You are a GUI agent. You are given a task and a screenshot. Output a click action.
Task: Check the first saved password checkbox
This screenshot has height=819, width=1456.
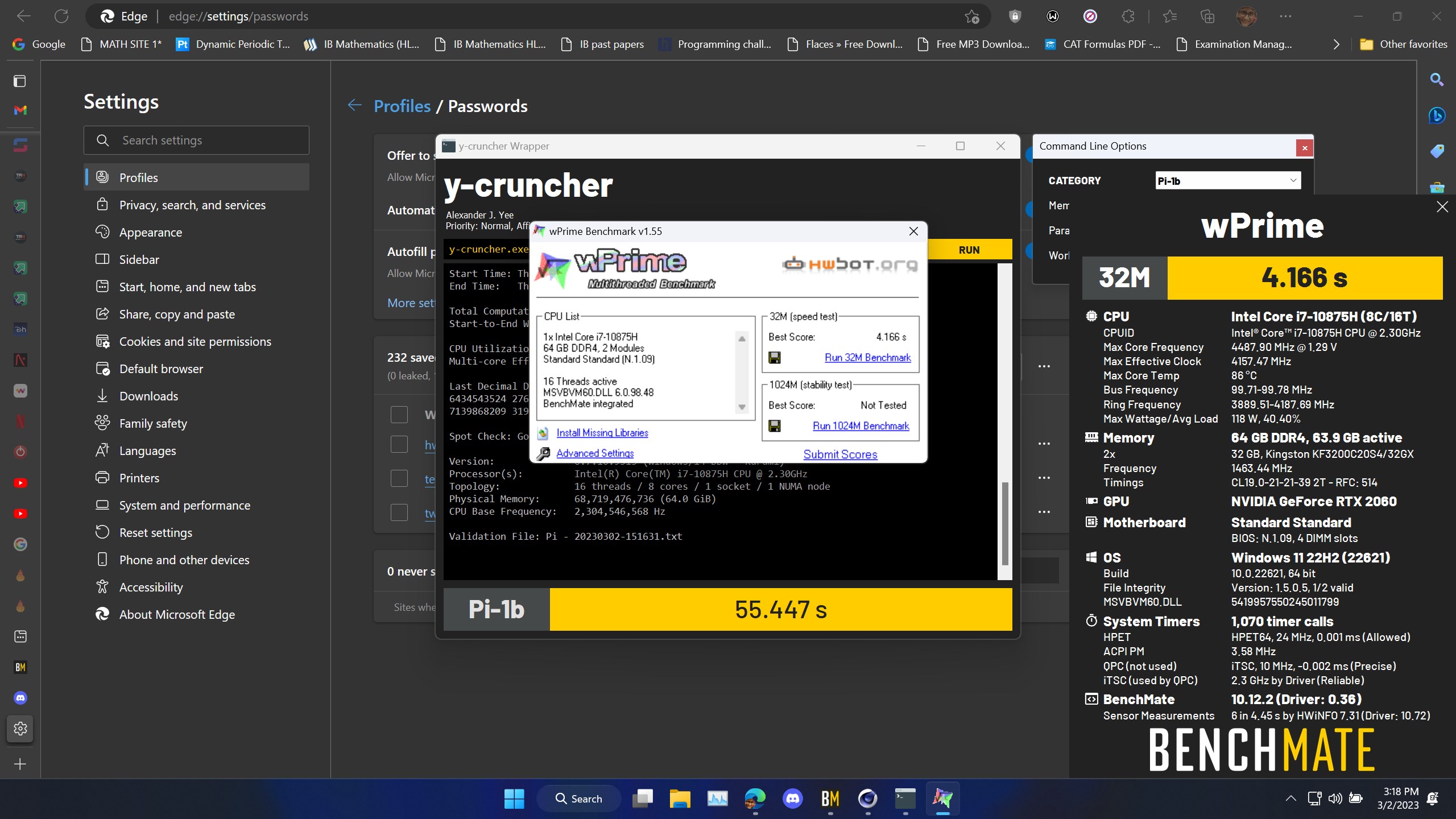point(399,414)
